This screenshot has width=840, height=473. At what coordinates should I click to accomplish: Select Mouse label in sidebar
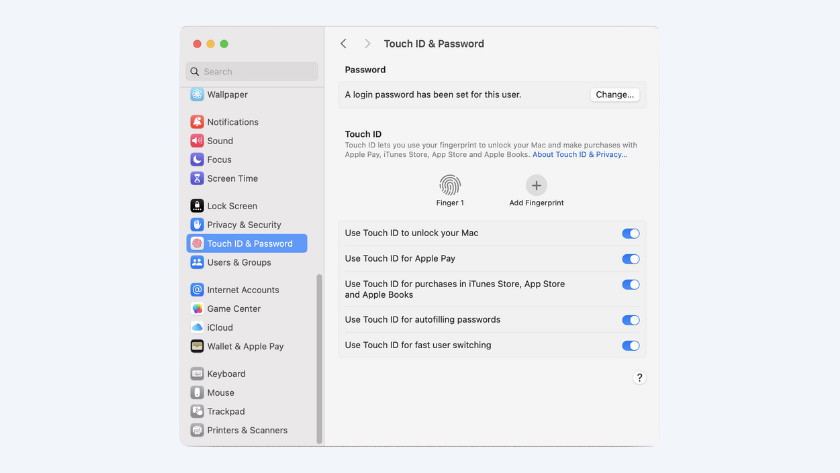[221, 393]
